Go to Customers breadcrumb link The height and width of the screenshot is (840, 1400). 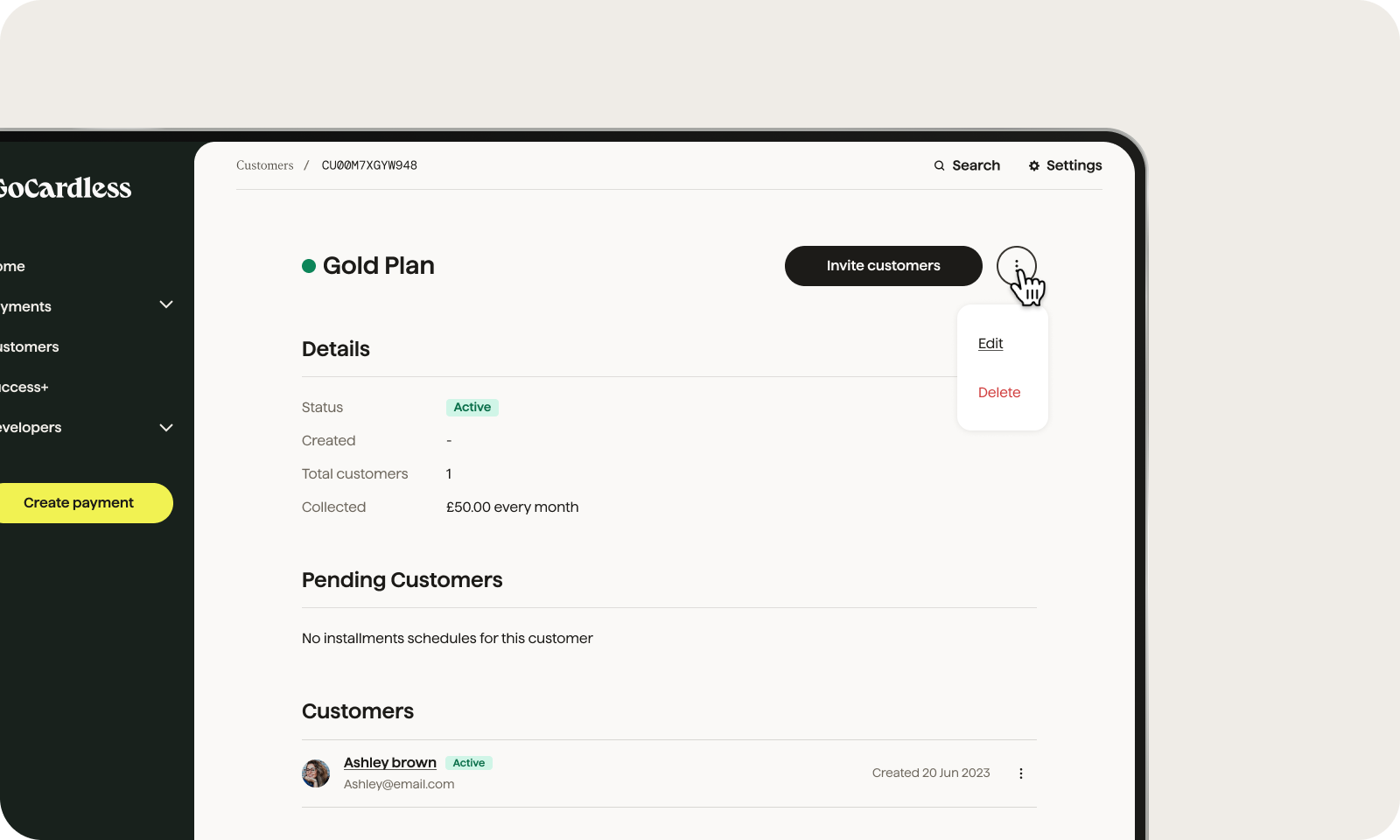(x=264, y=165)
